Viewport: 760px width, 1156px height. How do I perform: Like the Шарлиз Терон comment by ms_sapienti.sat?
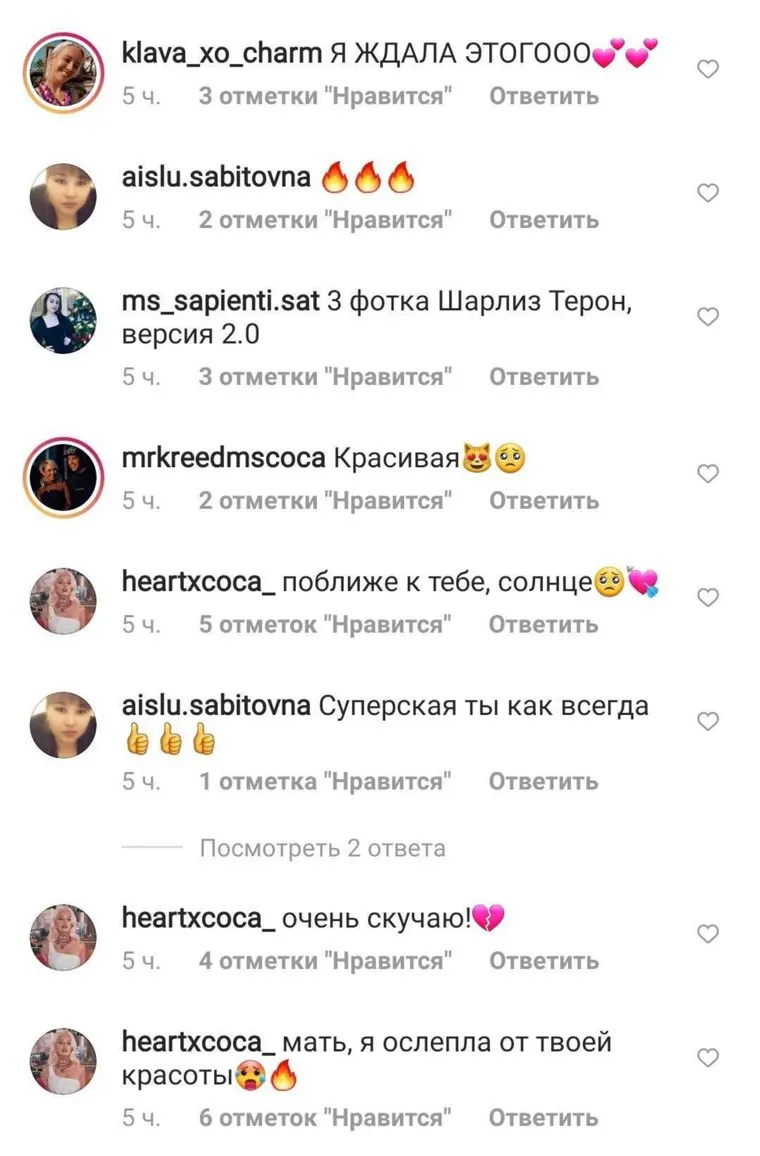[708, 317]
